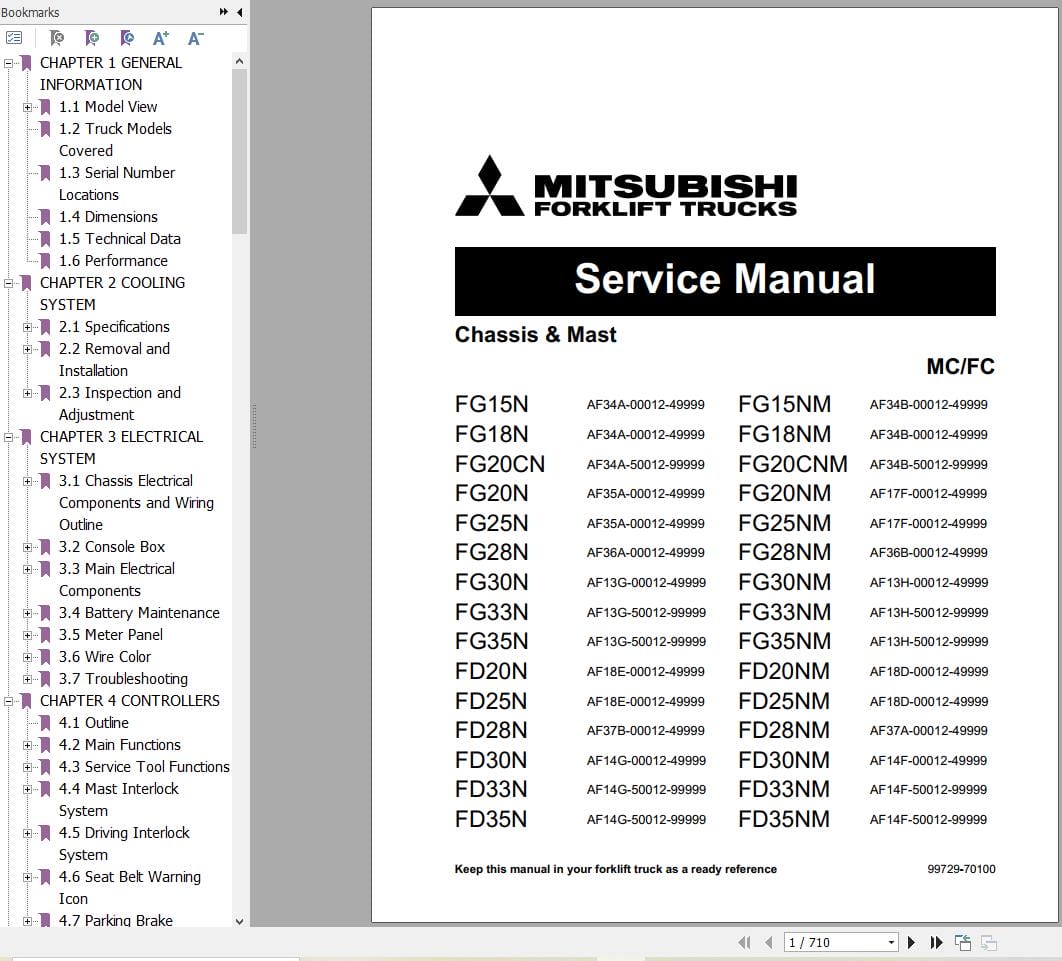Click bookmark icon beside 4.1 Outline
The height and width of the screenshot is (961, 1062).
click(45, 723)
